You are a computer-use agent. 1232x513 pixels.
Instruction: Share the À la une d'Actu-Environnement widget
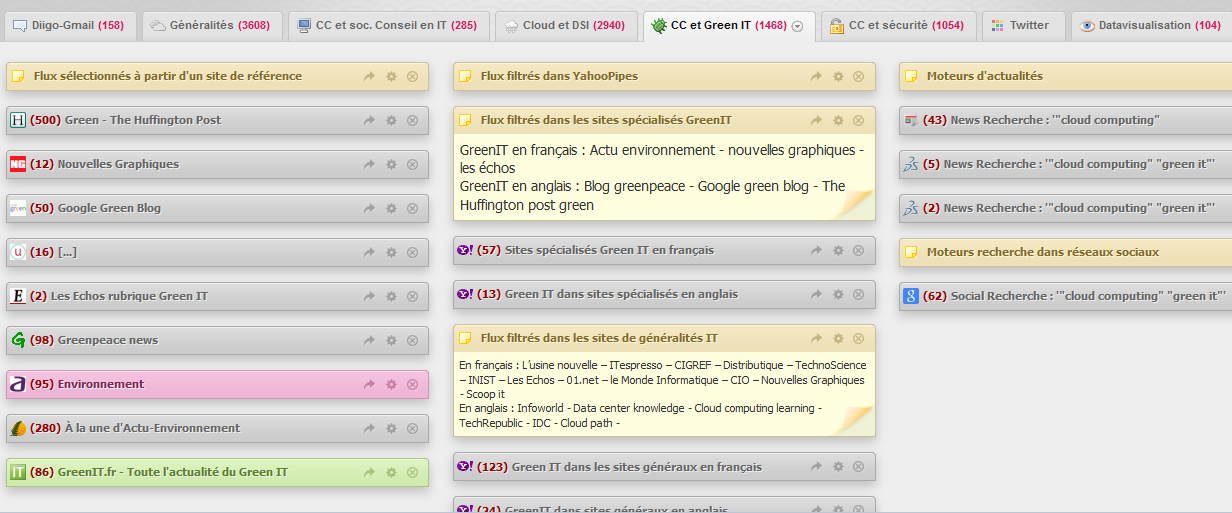[x=369, y=428]
